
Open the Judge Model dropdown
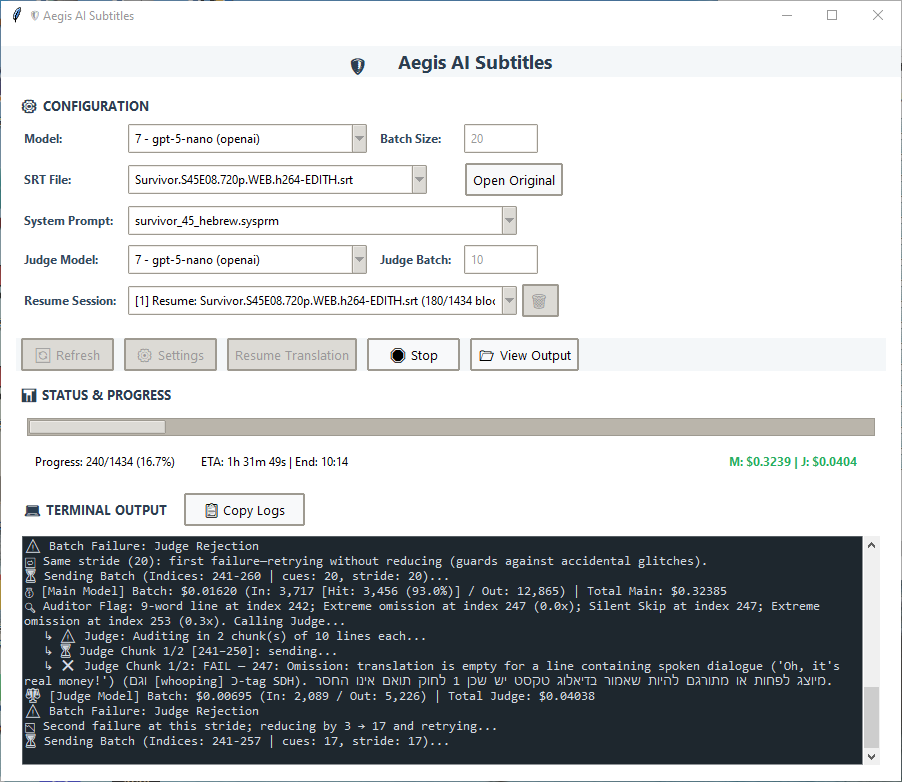click(360, 260)
